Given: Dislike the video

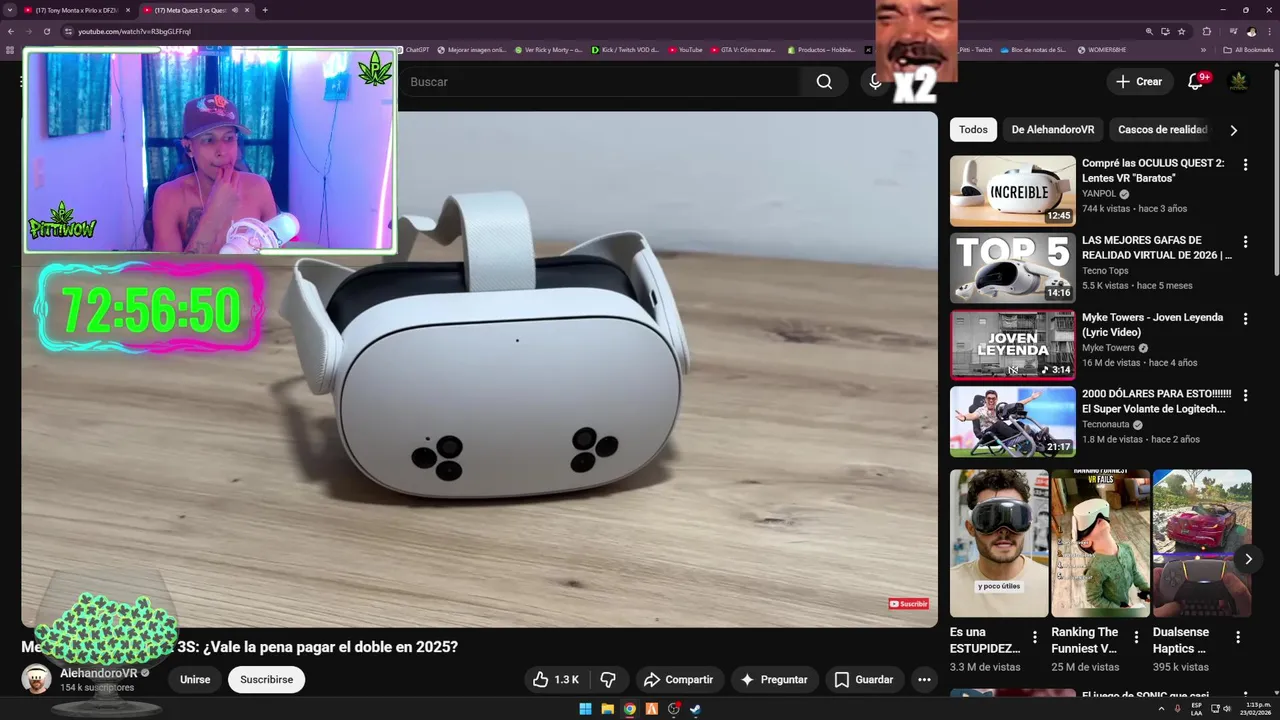Looking at the screenshot, I should click(608, 680).
